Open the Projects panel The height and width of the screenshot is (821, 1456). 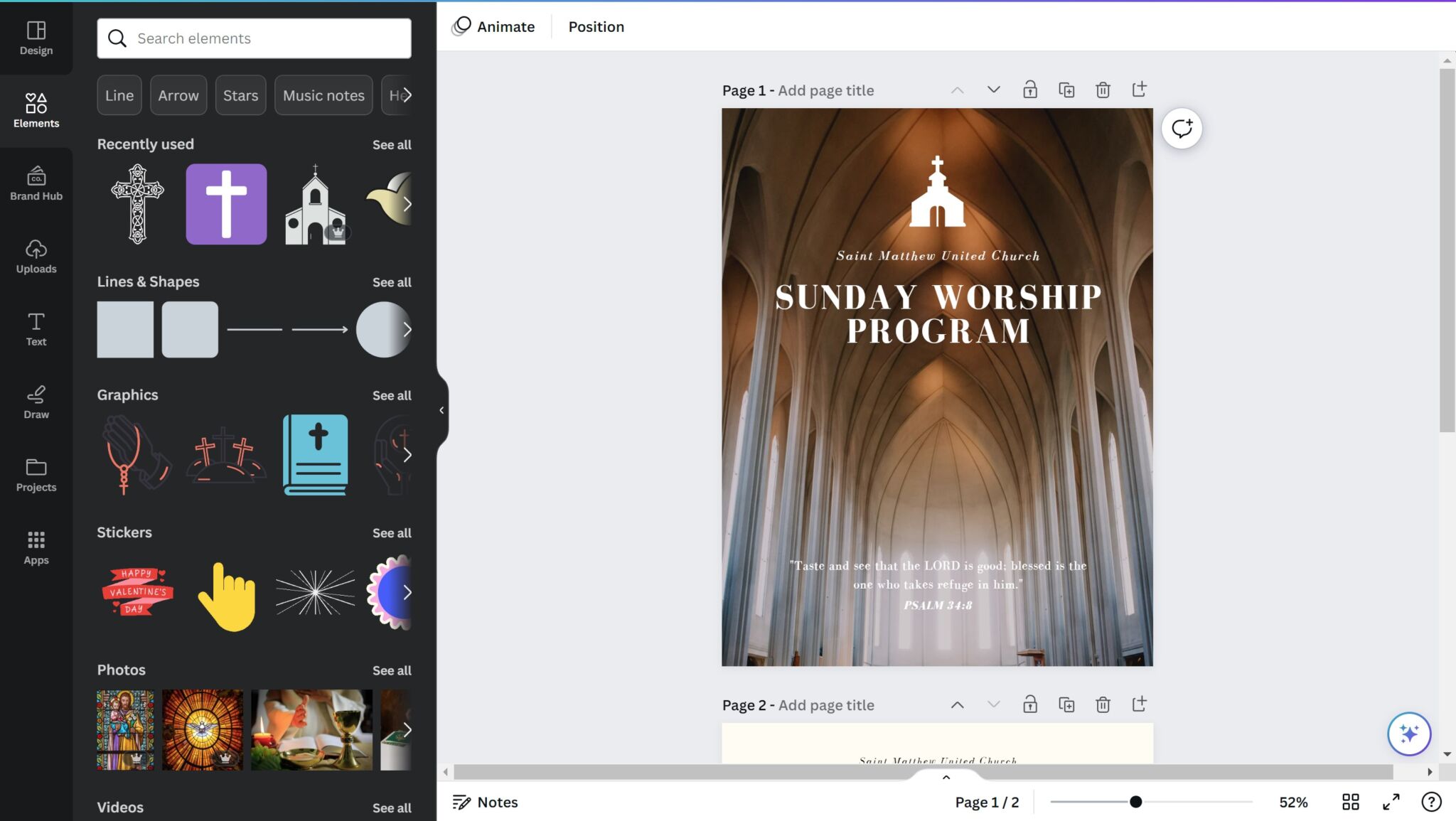tap(36, 475)
